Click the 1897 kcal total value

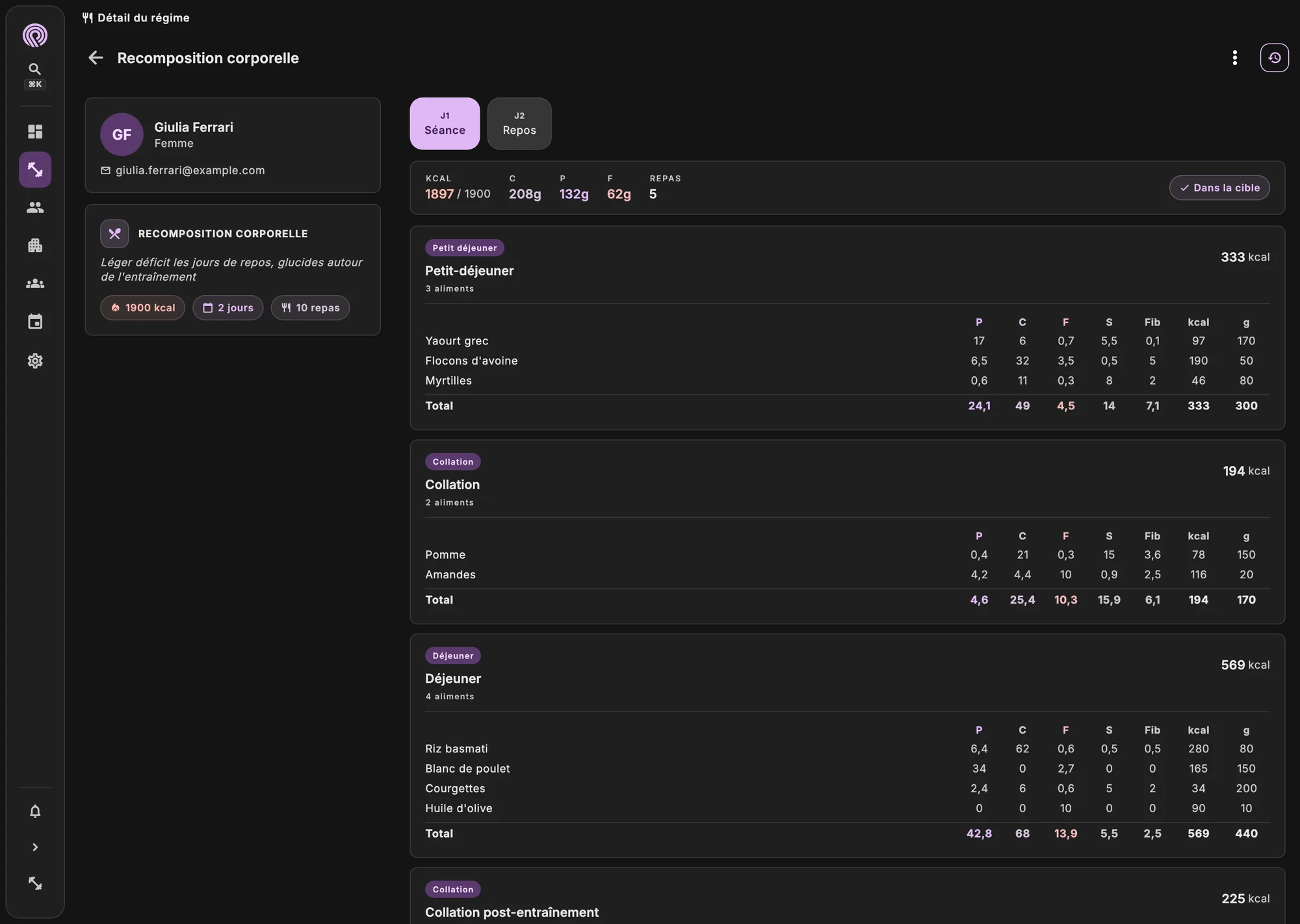point(439,194)
